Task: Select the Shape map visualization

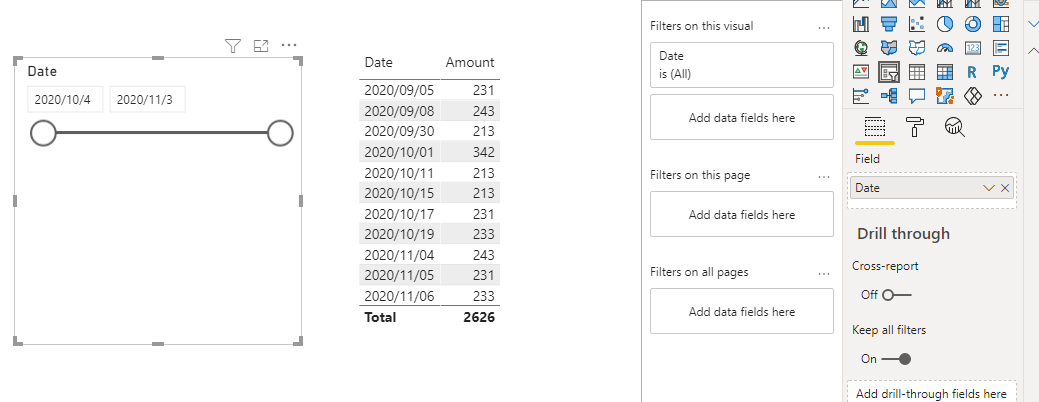Action: (x=917, y=48)
